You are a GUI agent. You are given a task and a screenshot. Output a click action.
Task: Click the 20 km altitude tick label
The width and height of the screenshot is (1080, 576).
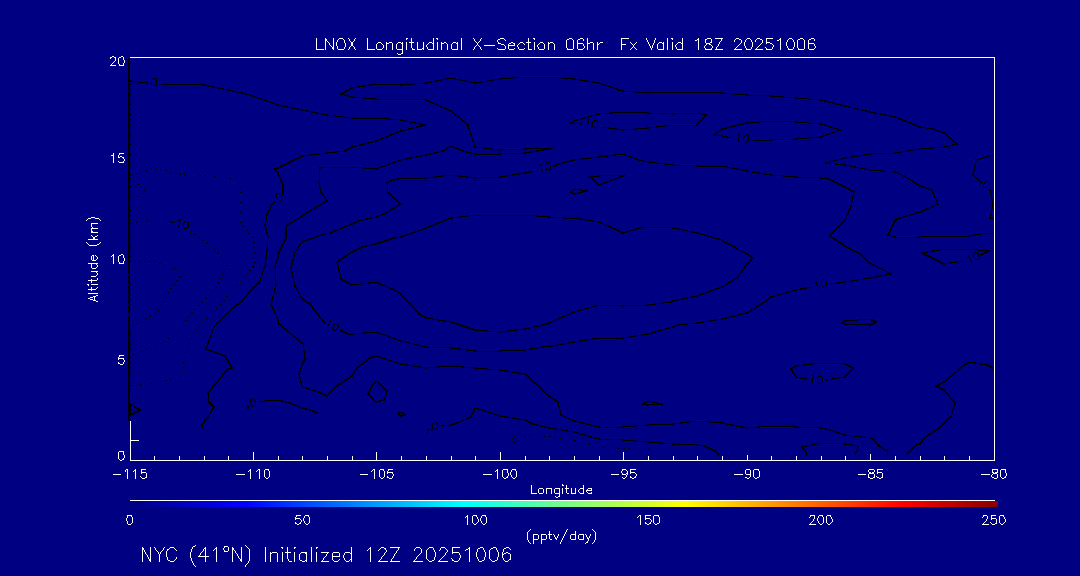pyautogui.click(x=117, y=61)
